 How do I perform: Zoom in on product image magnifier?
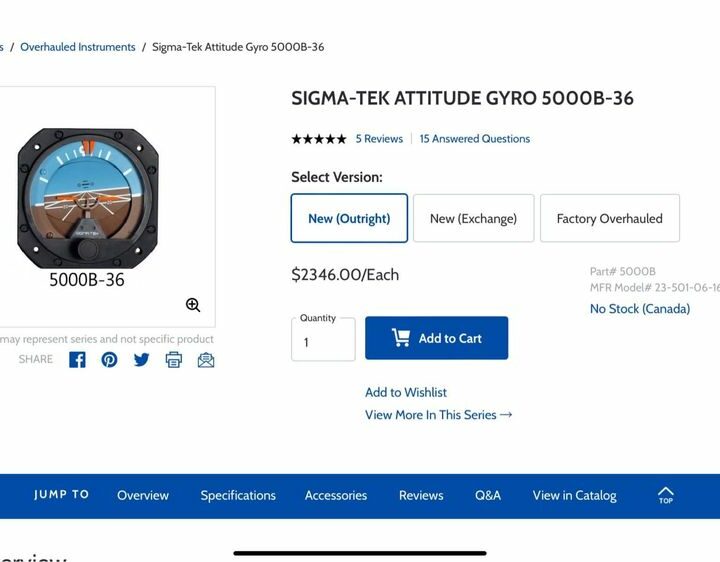coord(193,305)
